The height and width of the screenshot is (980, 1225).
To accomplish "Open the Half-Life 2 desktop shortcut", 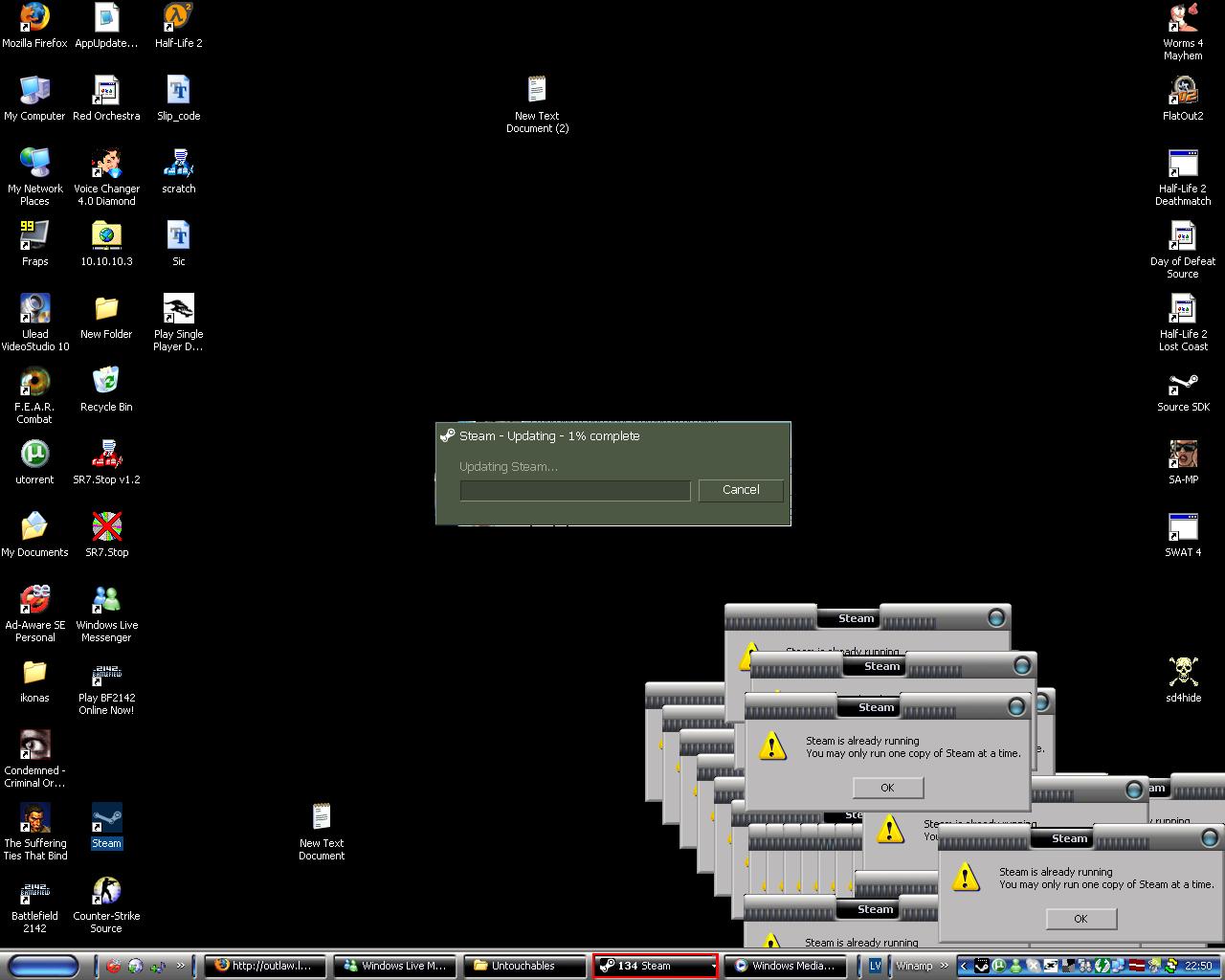I will click(178, 19).
